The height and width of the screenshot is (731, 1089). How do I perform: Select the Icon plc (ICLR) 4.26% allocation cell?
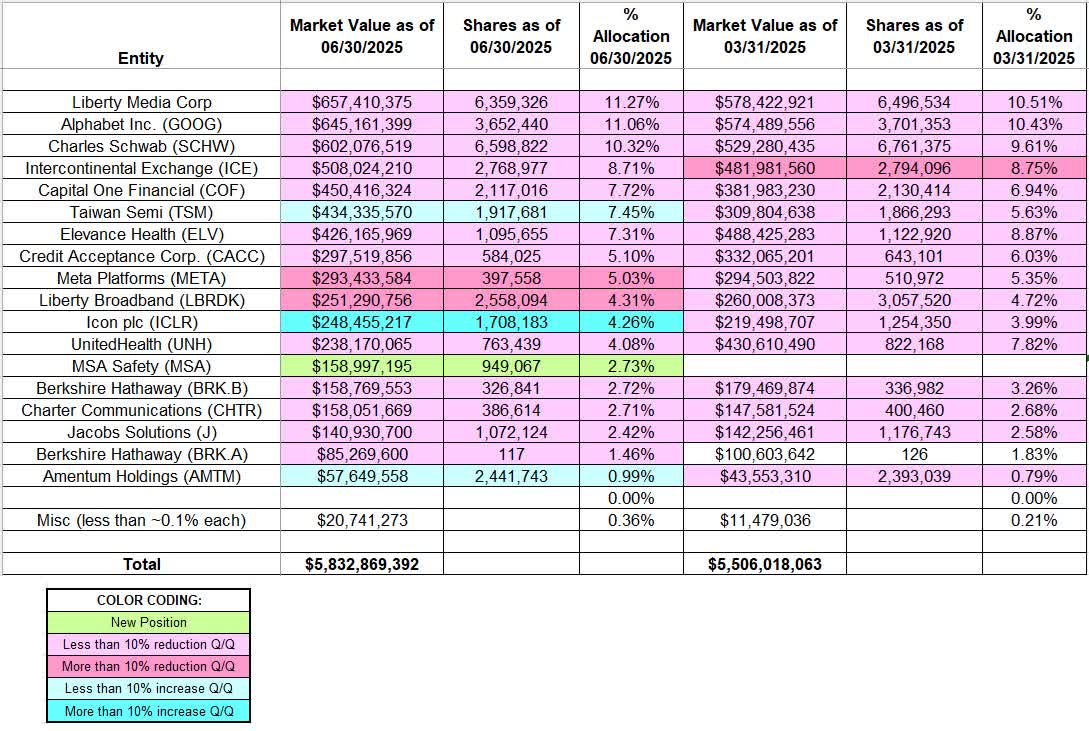click(x=629, y=322)
